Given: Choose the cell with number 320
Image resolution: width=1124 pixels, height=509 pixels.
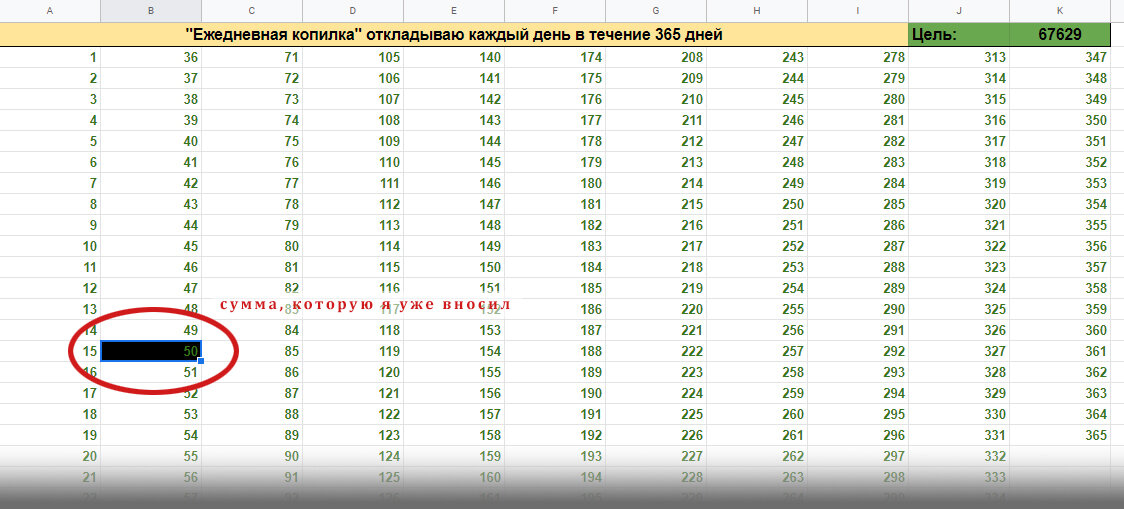Looking at the screenshot, I should (959, 204).
